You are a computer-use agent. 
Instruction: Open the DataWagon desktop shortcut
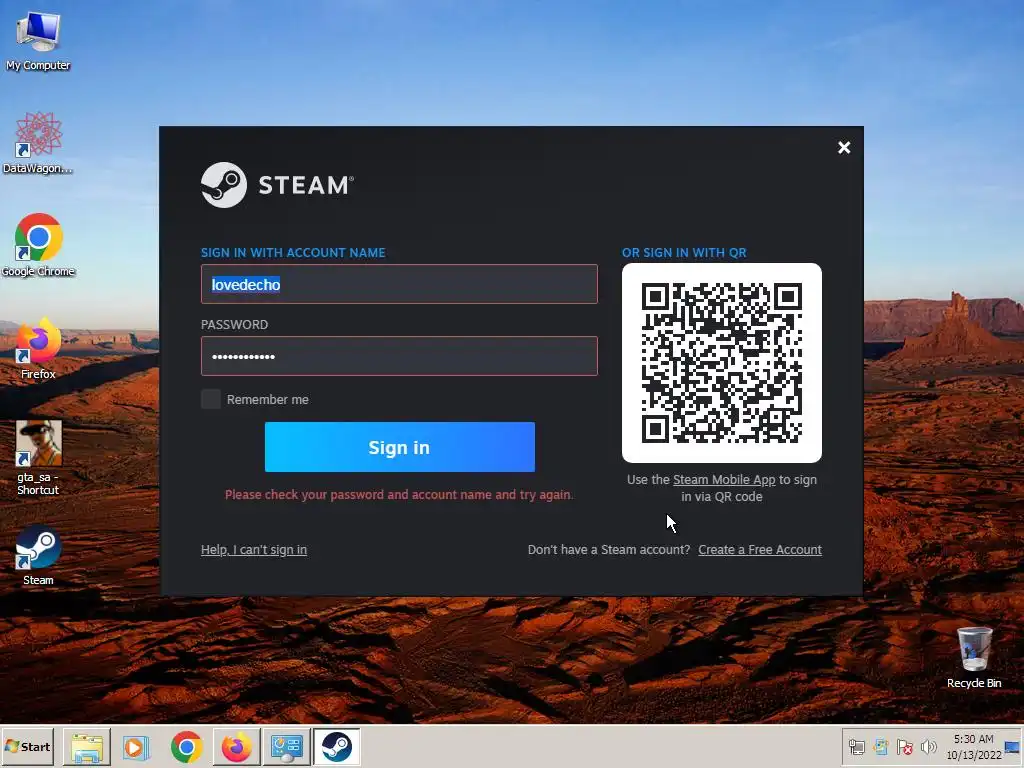point(38,142)
